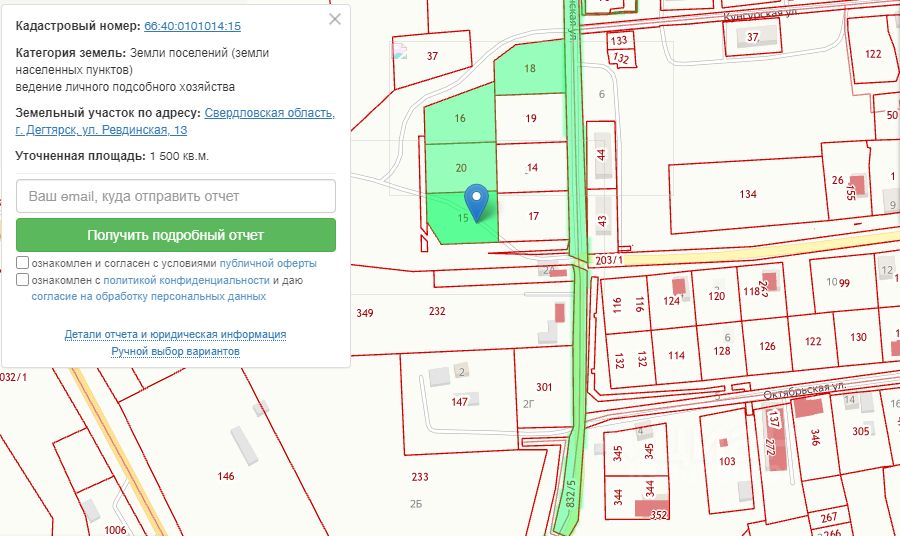Image resolution: width=900 pixels, height=536 pixels.
Task: Focus the email input for report
Action: point(176,196)
